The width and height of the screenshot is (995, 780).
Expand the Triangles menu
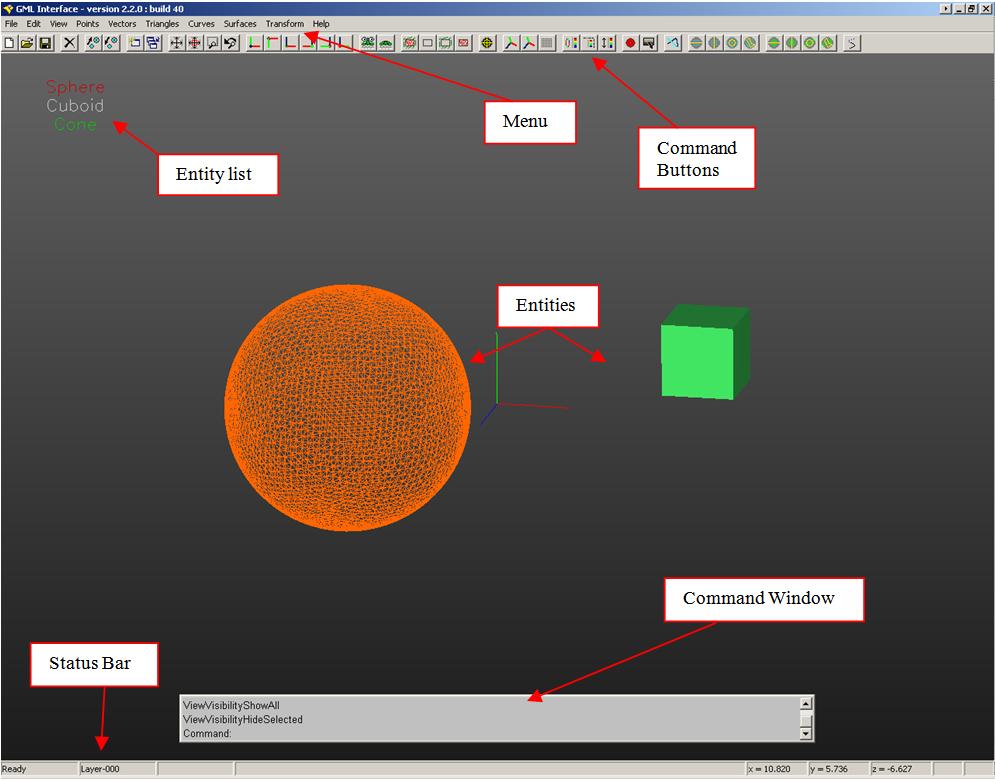(162, 24)
